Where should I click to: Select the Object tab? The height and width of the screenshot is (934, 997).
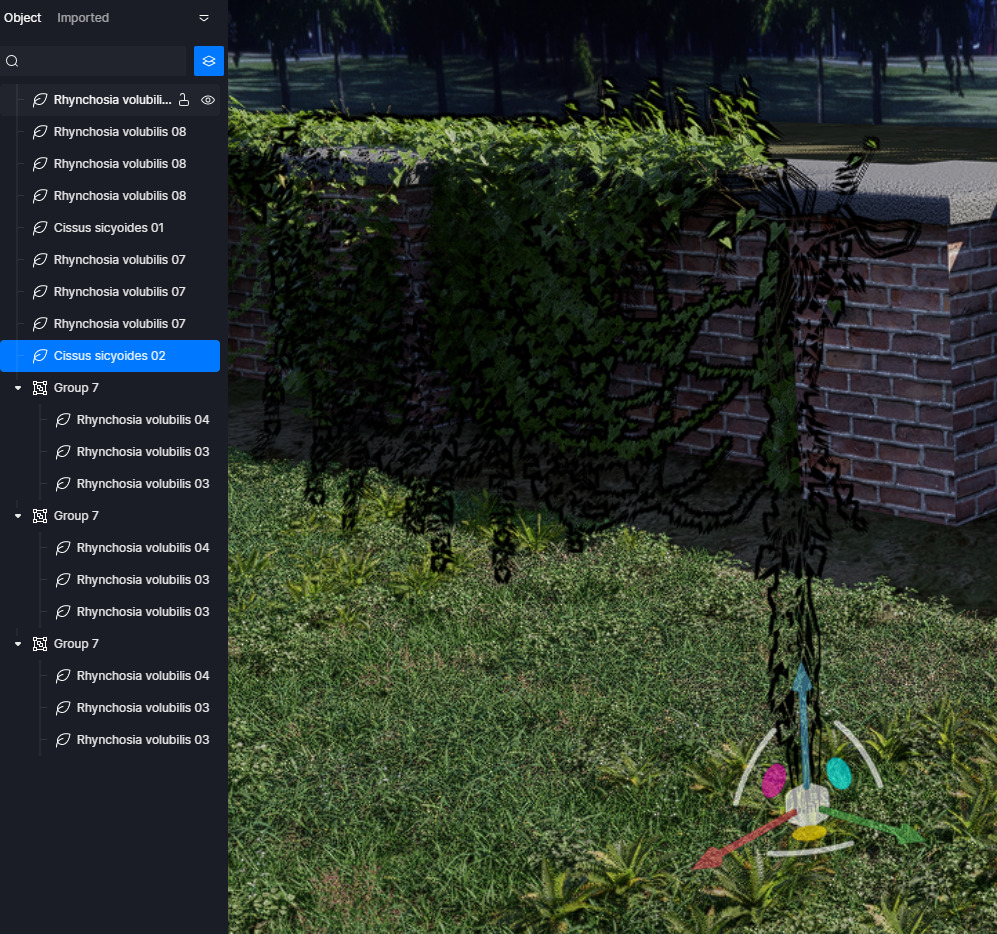(22, 18)
